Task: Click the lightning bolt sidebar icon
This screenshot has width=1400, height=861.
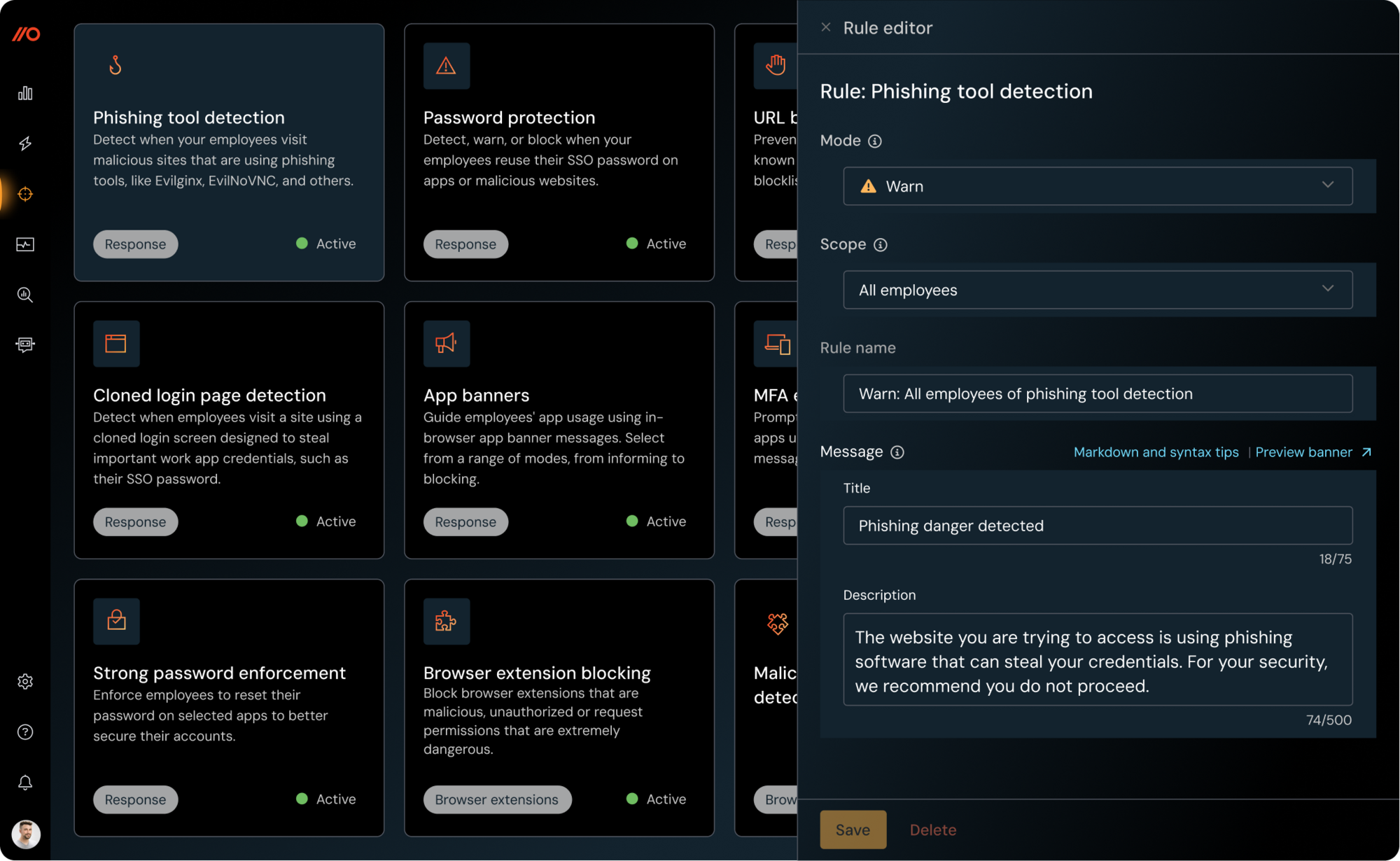Action: tap(25, 143)
